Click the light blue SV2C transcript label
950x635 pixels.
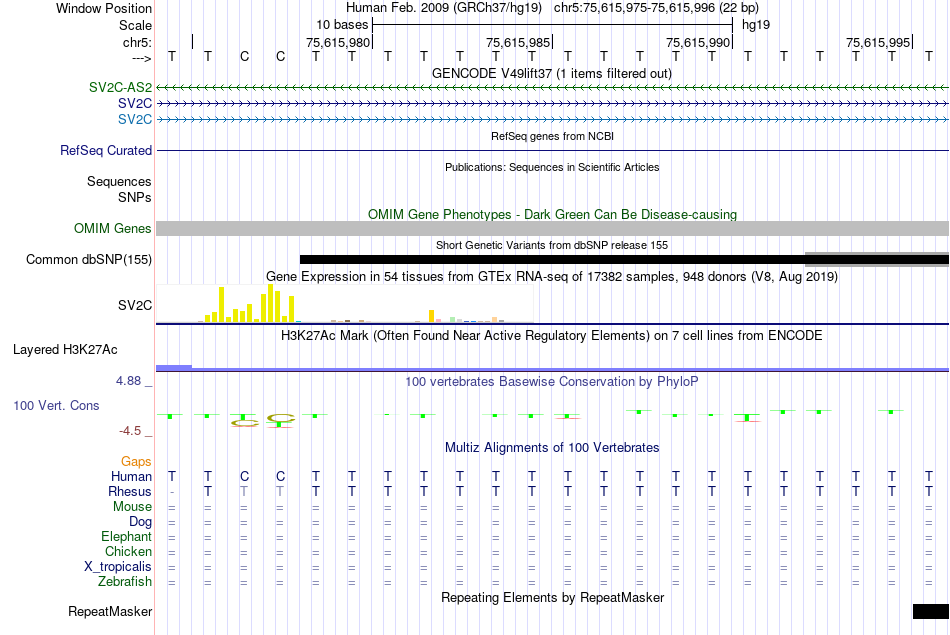point(135,119)
